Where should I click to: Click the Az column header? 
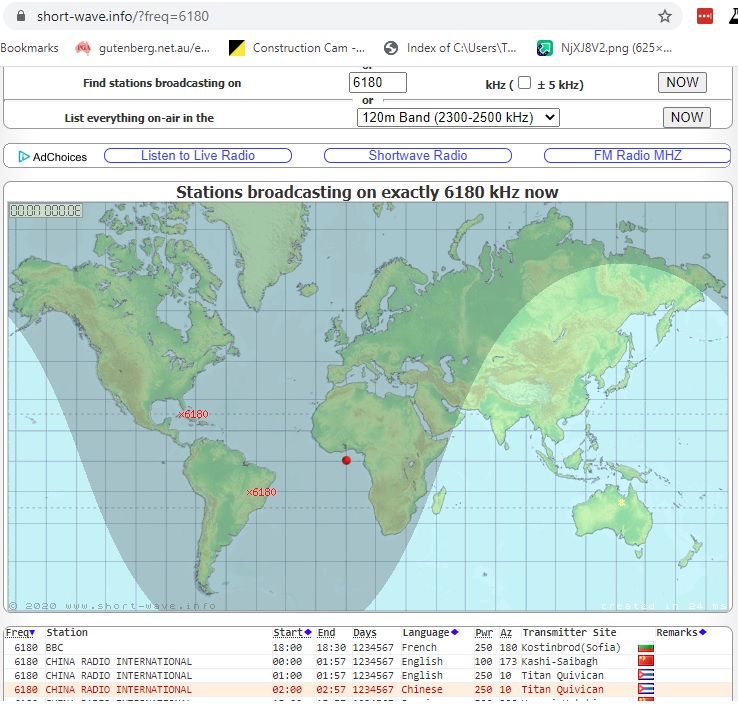[x=506, y=633]
